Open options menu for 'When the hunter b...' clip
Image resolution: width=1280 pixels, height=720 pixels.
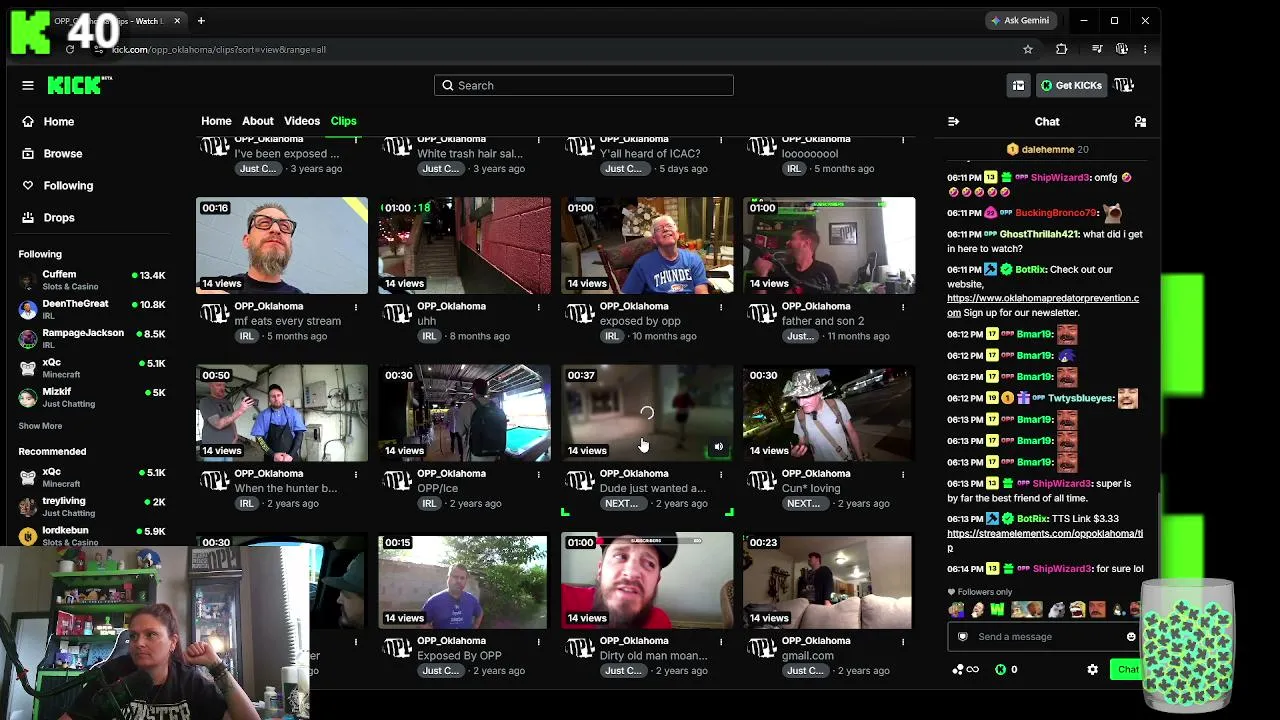click(356, 474)
